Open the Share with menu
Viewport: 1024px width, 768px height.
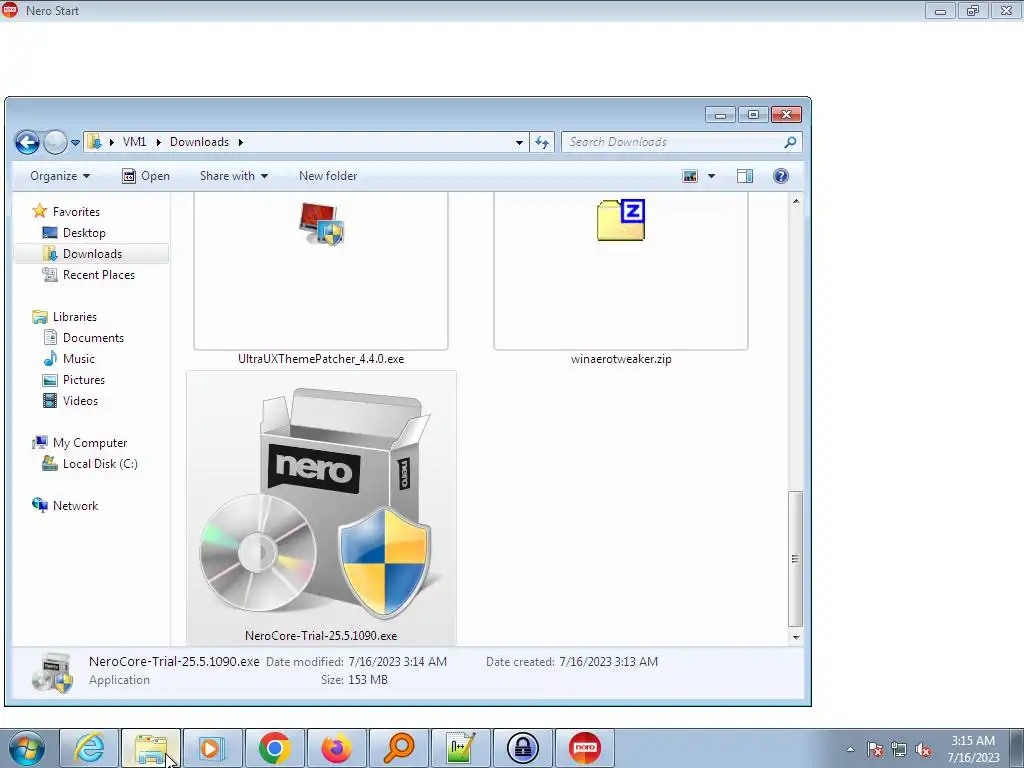pyautogui.click(x=234, y=176)
